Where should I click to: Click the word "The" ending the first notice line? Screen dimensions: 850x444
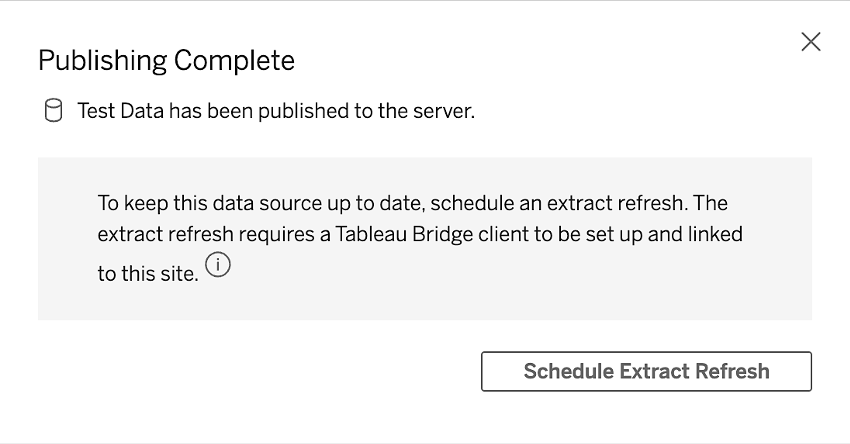click(x=710, y=203)
